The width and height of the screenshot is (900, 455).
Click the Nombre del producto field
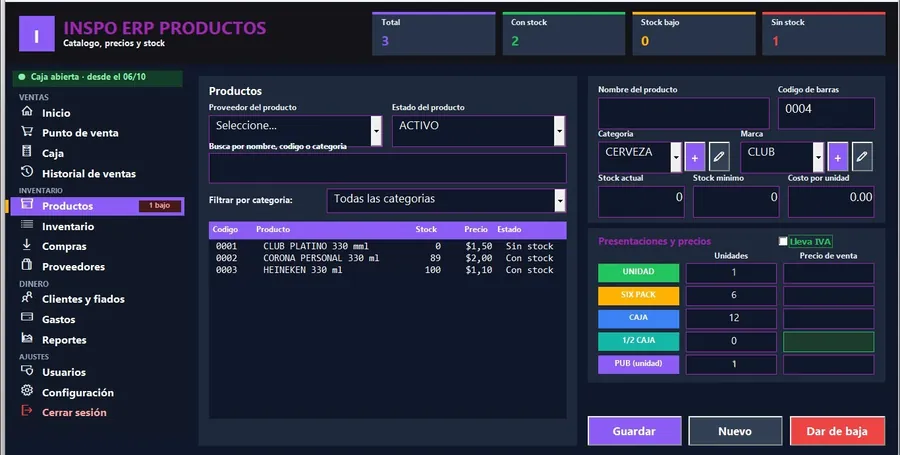pos(684,113)
